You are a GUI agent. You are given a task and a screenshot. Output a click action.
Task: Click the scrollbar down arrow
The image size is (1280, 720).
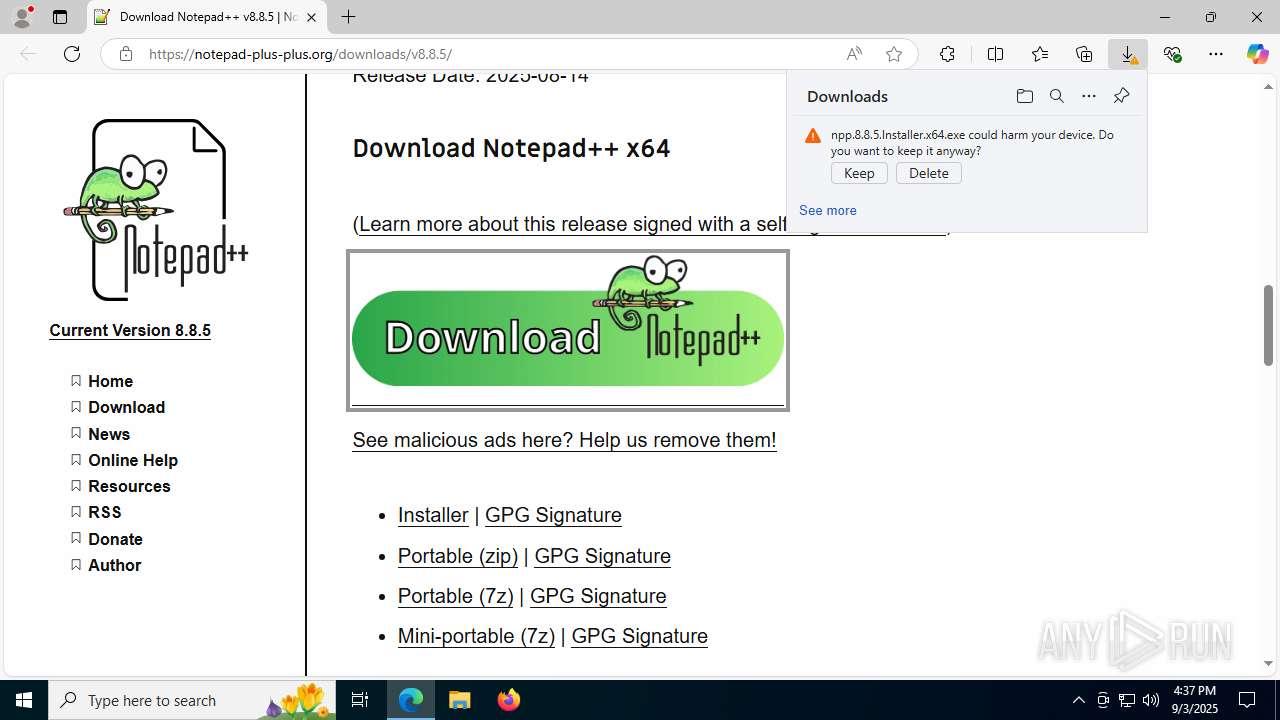coord(1269,663)
